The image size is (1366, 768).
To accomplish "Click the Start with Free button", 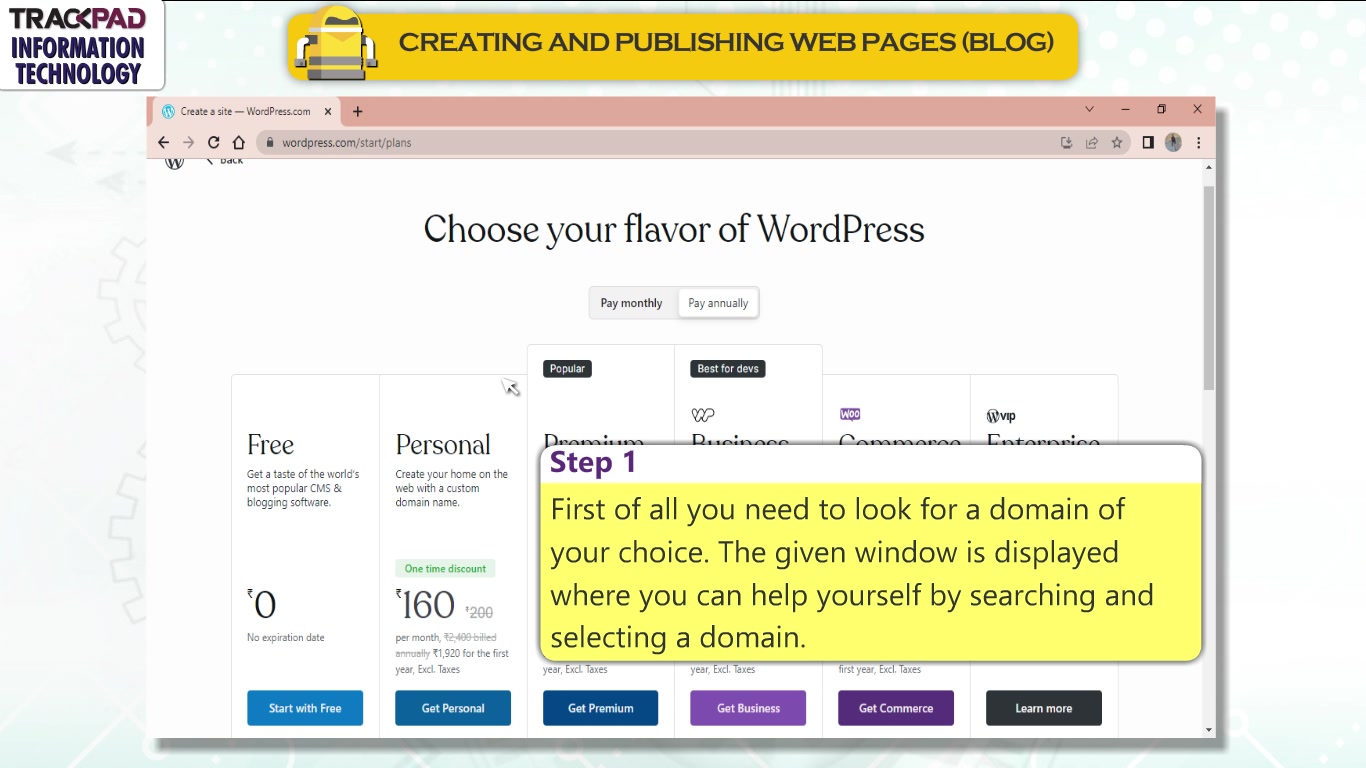I will tap(305, 708).
